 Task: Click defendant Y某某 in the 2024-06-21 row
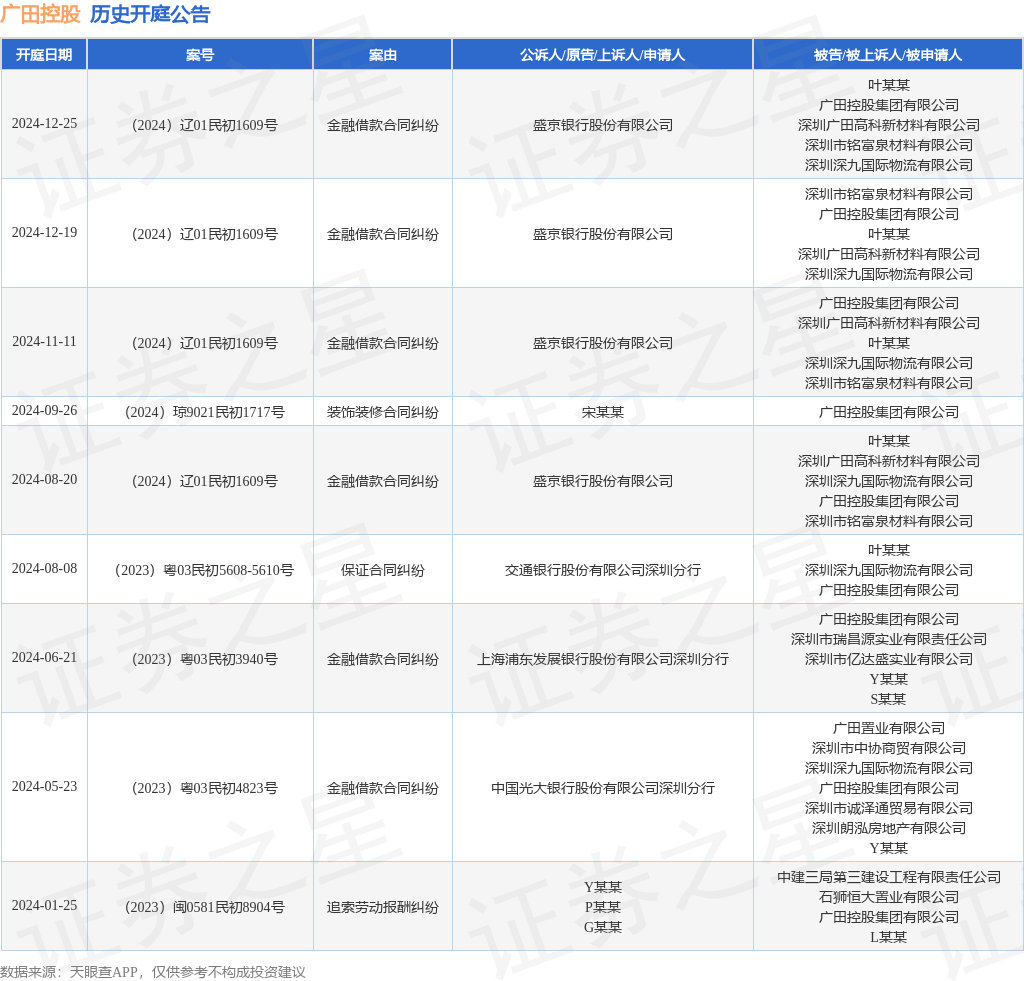click(889, 679)
